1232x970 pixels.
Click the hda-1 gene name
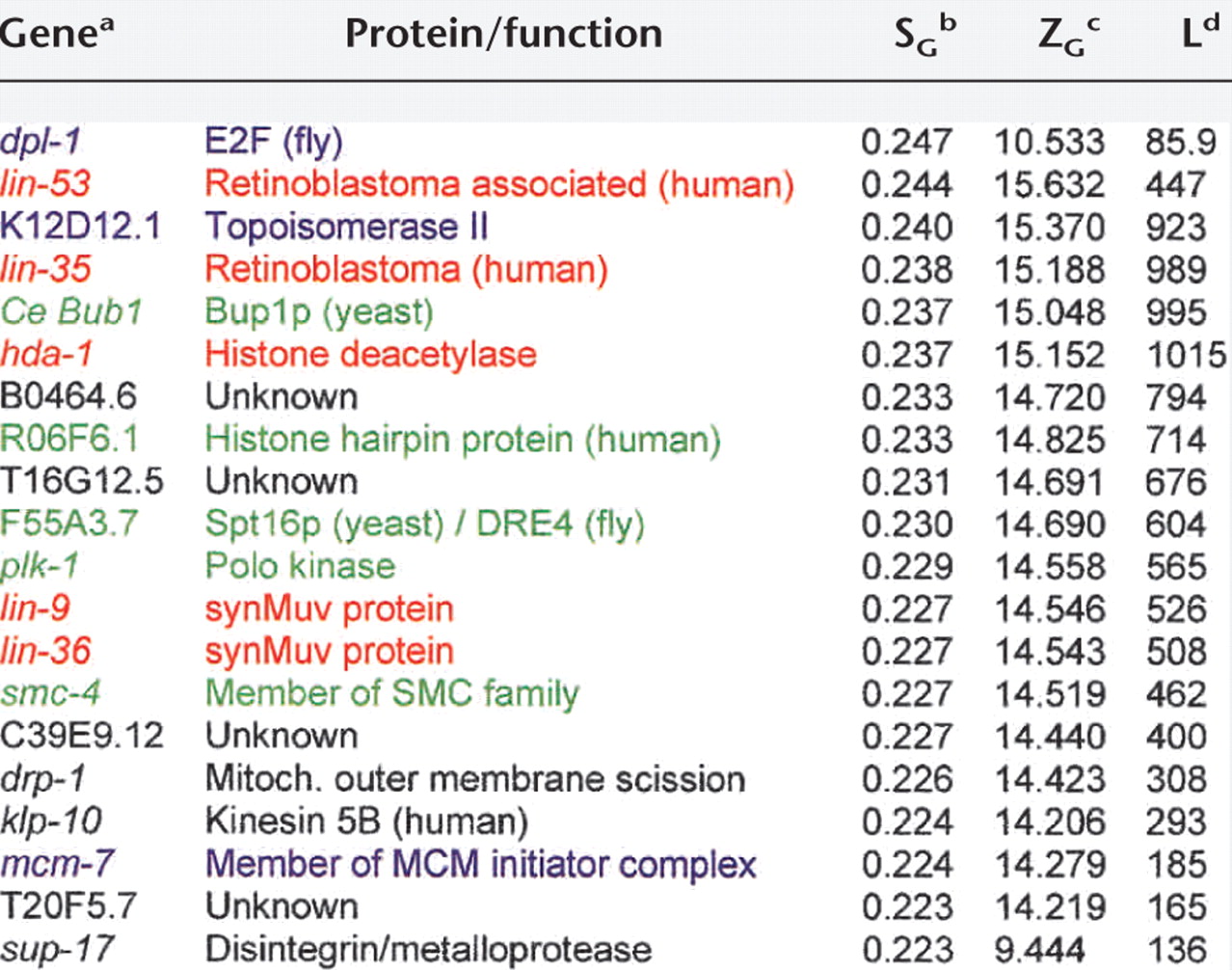(x=46, y=354)
